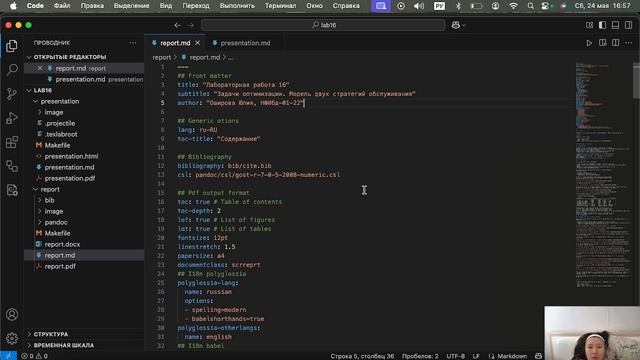Screen dimensions: 640x360
Task: Open the Выделение menu
Action: click(x=131, y=6)
